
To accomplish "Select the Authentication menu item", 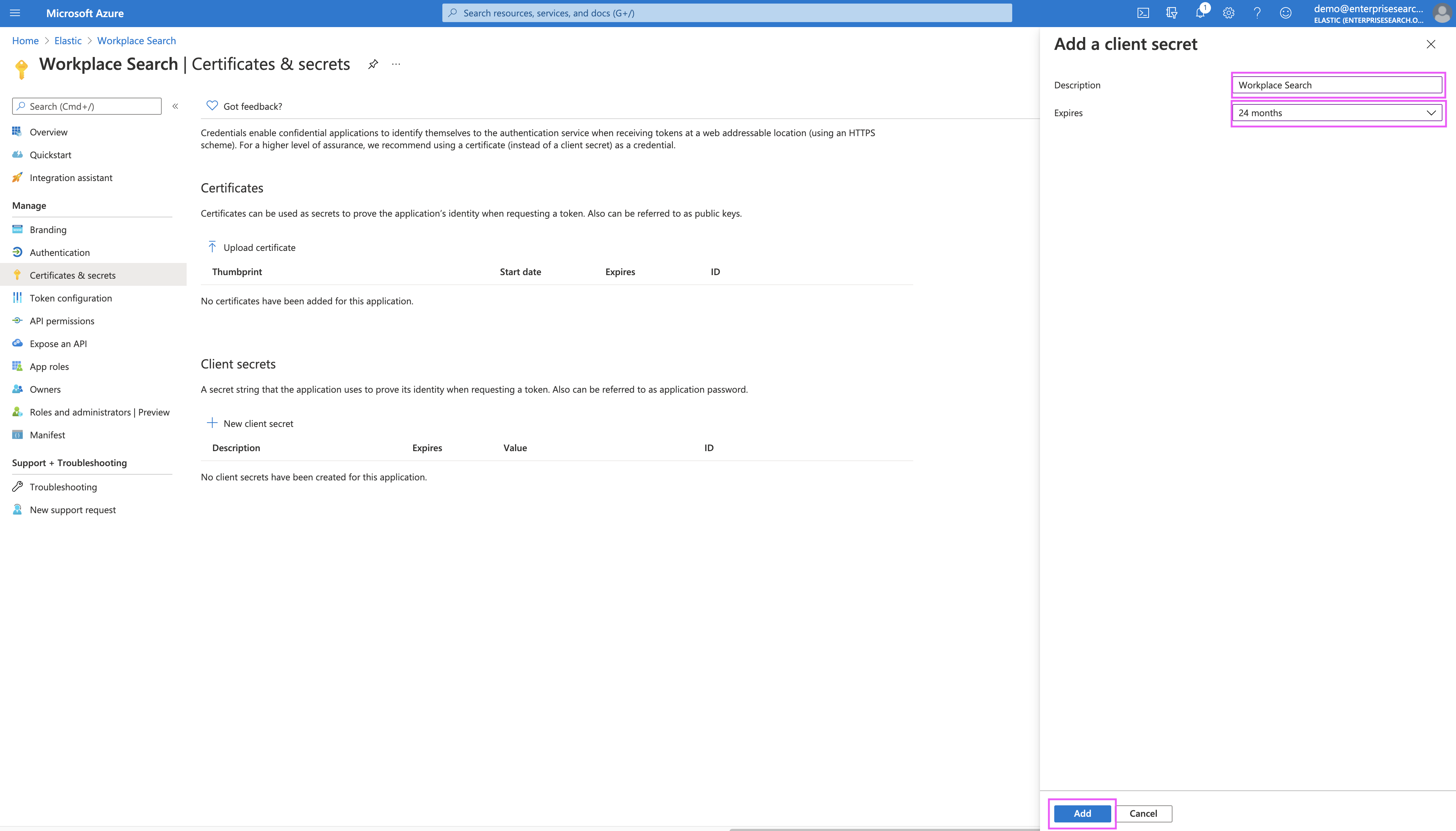I will (59, 252).
